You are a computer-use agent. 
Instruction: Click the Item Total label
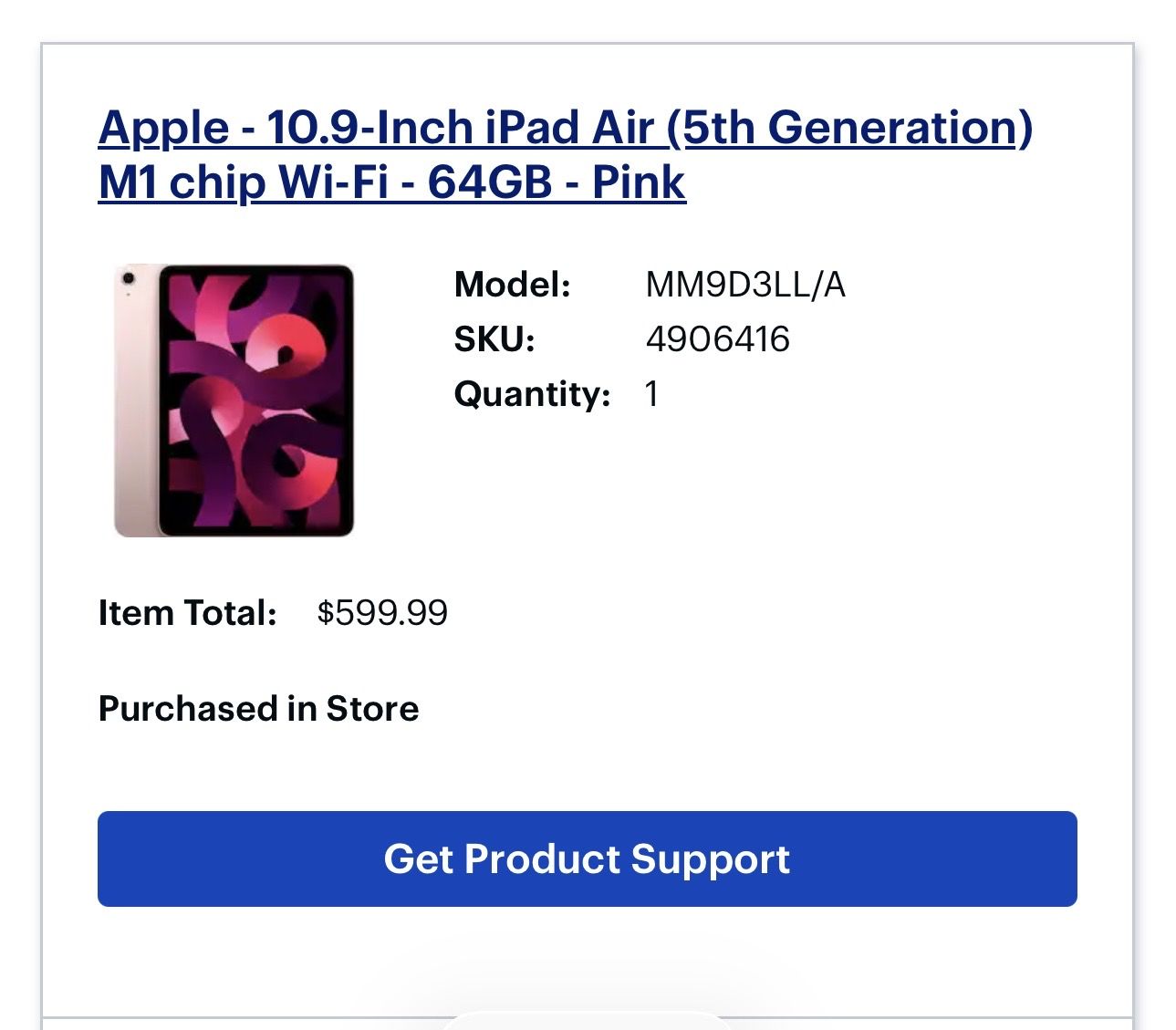[187, 612]
